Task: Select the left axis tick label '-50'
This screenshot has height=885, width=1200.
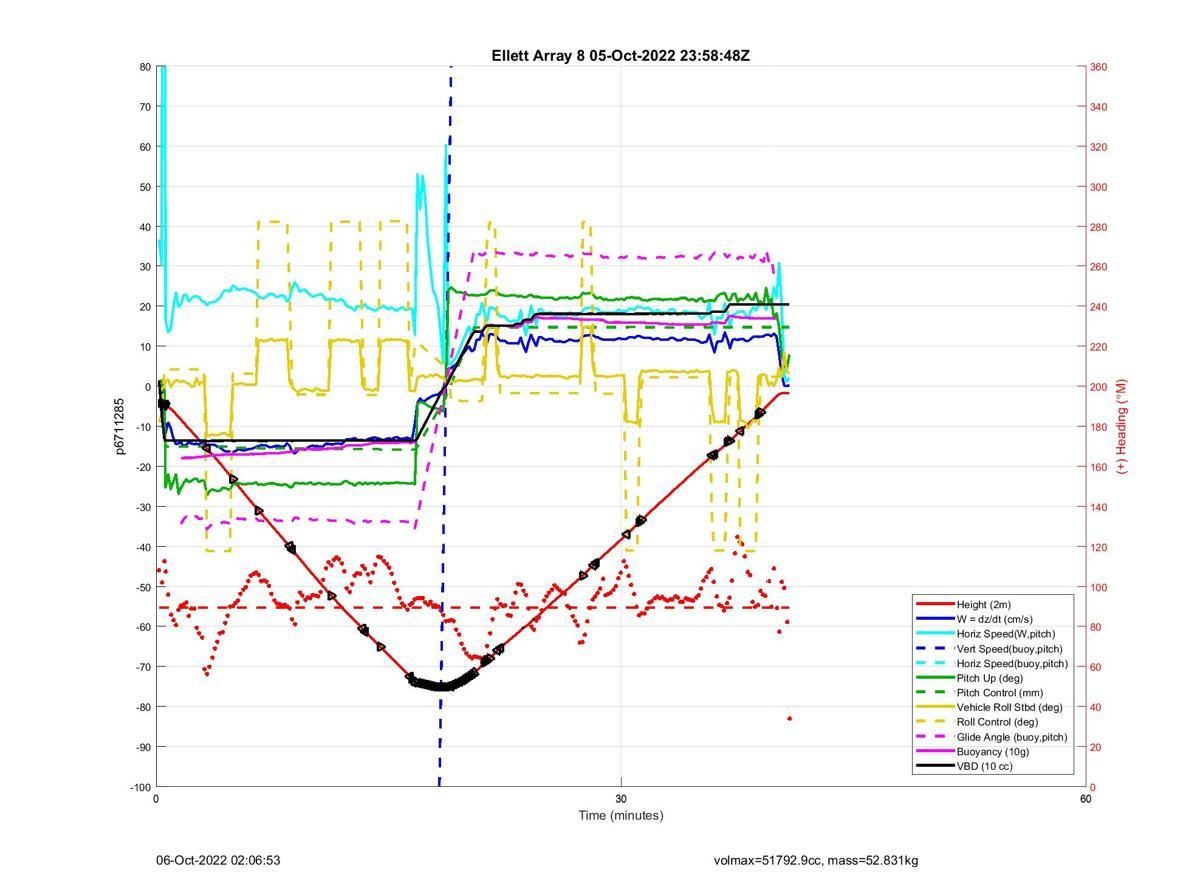Action: pyautogui.click(x=143, y=587)
